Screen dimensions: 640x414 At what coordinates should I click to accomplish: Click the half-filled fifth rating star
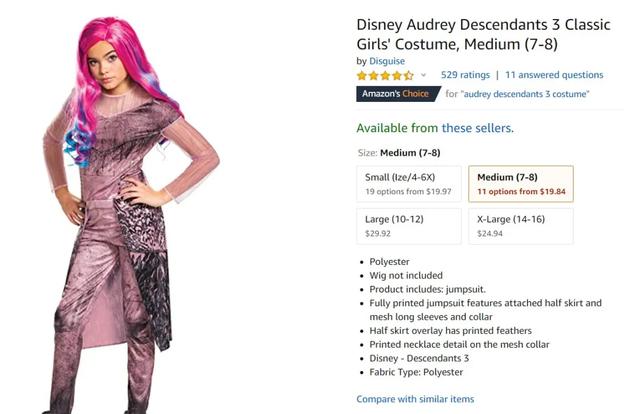pos(409,75)
